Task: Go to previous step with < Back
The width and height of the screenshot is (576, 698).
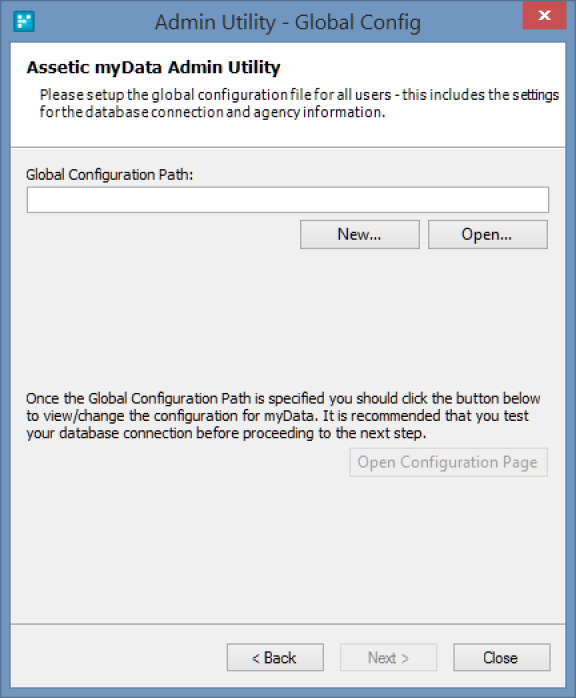Action: pyautogui.click(x=275, y=657)
